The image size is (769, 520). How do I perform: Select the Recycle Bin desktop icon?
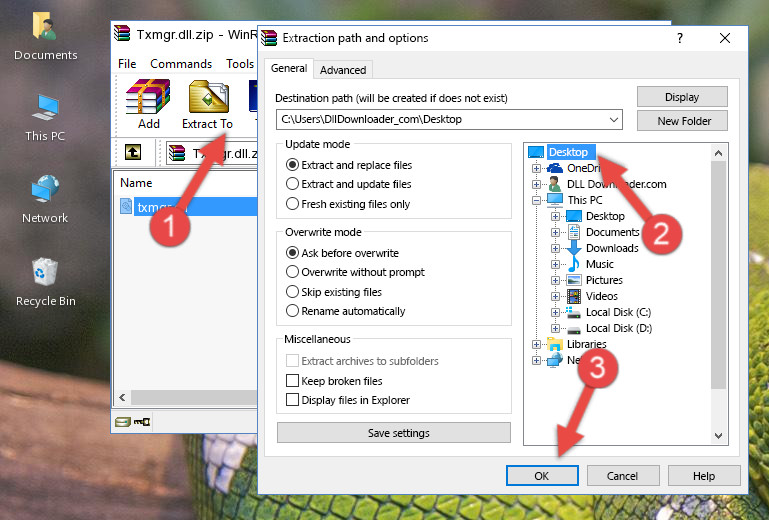point(45,281)
